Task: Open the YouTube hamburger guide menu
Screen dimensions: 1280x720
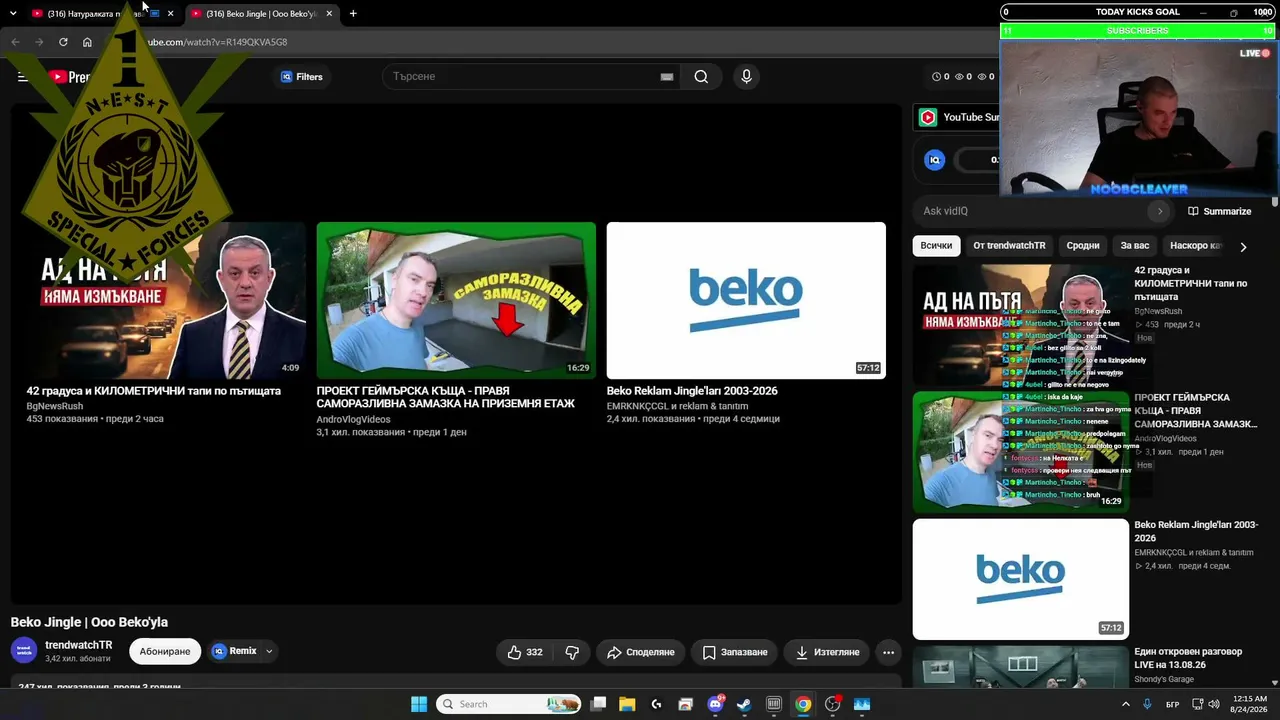Action: 22,77
